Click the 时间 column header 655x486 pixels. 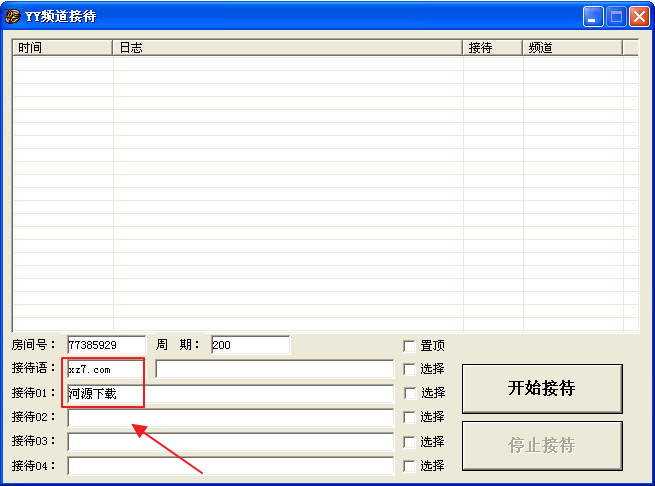coord(62,48)
